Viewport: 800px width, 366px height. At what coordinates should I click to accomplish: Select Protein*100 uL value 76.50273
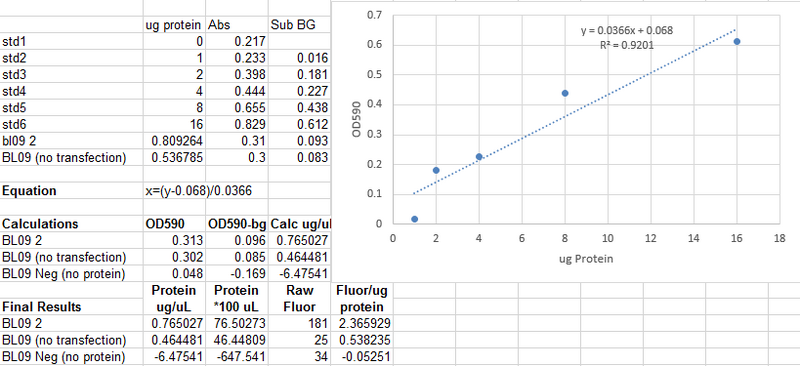tap(237, 324)
